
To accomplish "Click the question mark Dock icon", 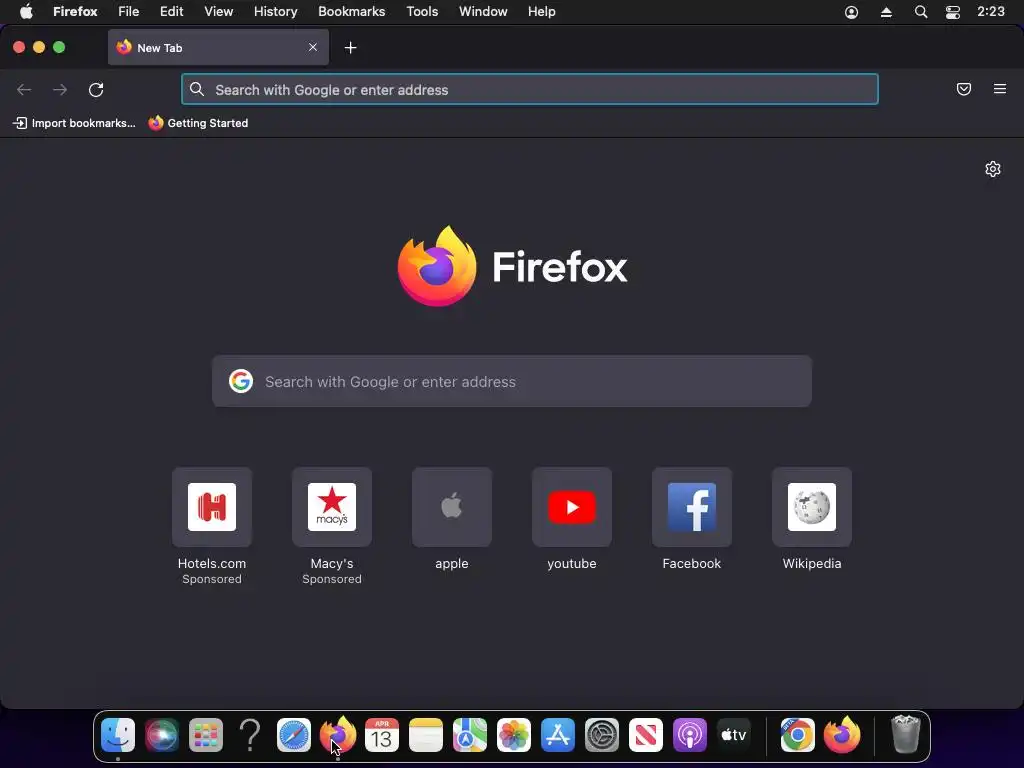I will 249,735.
